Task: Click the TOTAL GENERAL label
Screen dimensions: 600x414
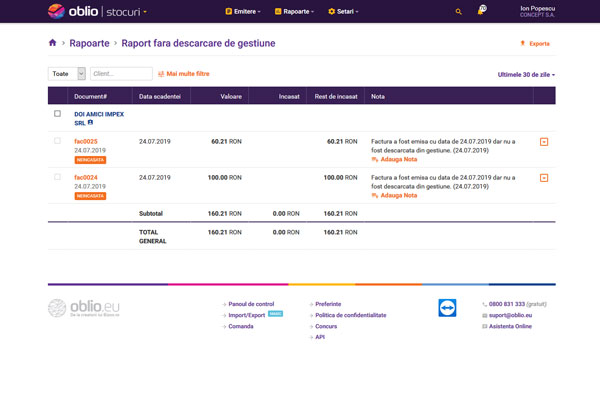Action: click(x=152, y=236)
